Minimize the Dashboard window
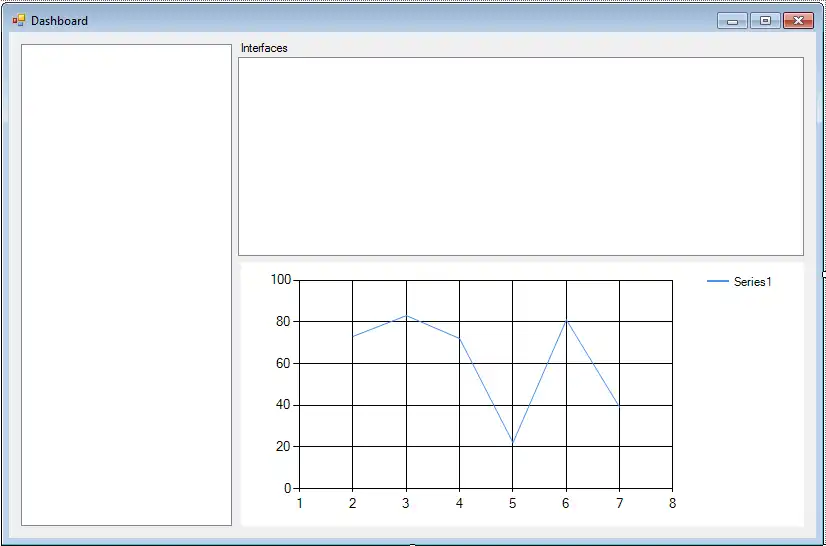This screenshot has height=546, width=826. (732, 21)
